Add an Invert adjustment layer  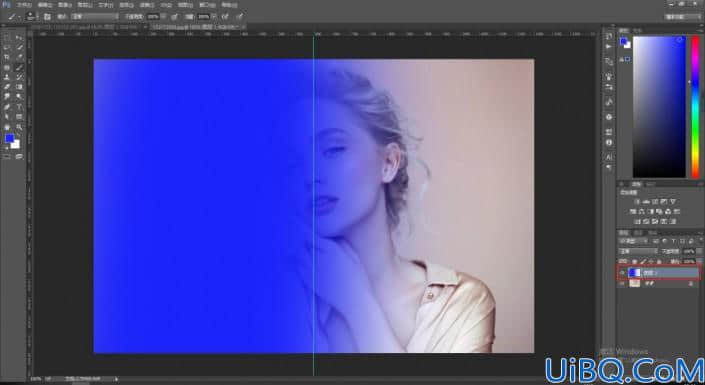click(637, 221)
